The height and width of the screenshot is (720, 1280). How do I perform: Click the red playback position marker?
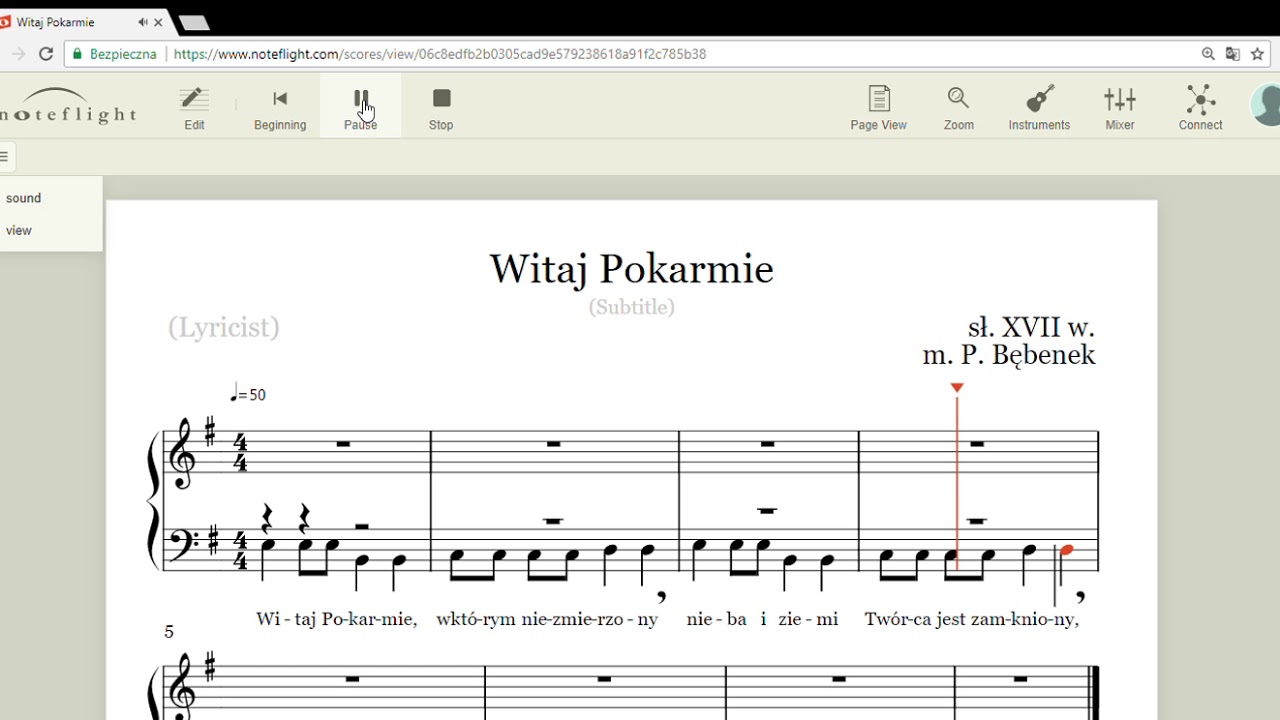(957, 388)
